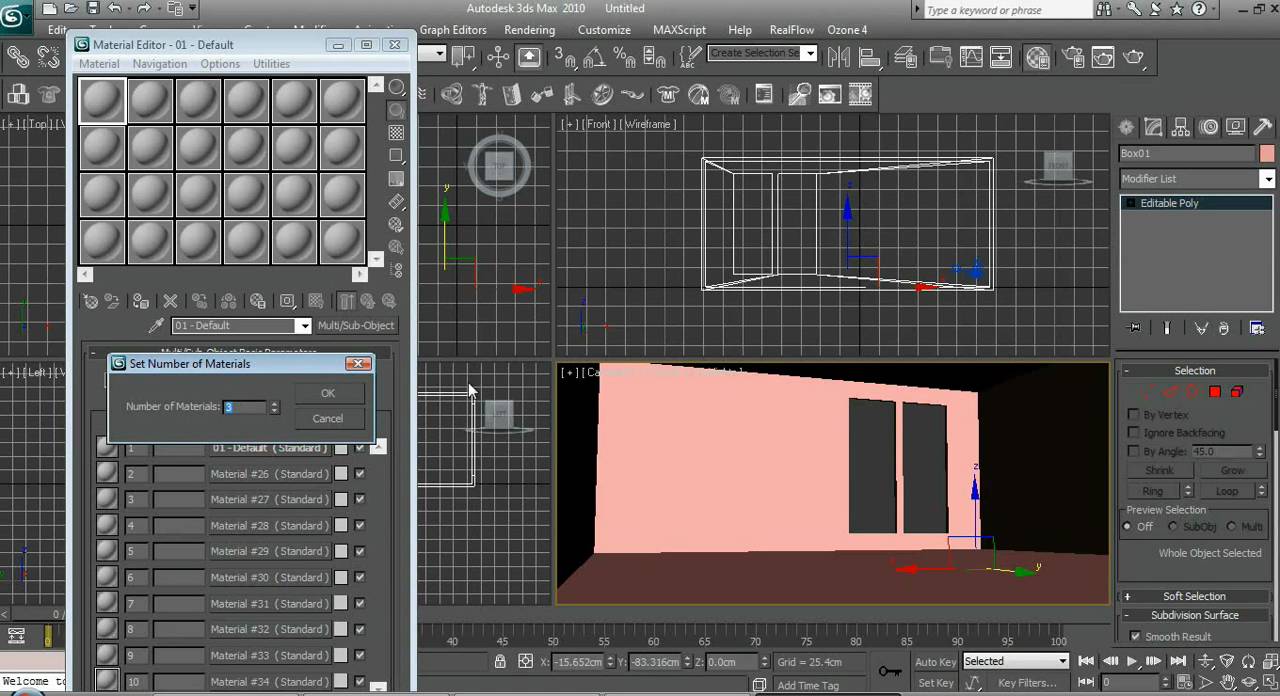
Task: Uncheck enable box for Material #30
Action: click(360, 577)
